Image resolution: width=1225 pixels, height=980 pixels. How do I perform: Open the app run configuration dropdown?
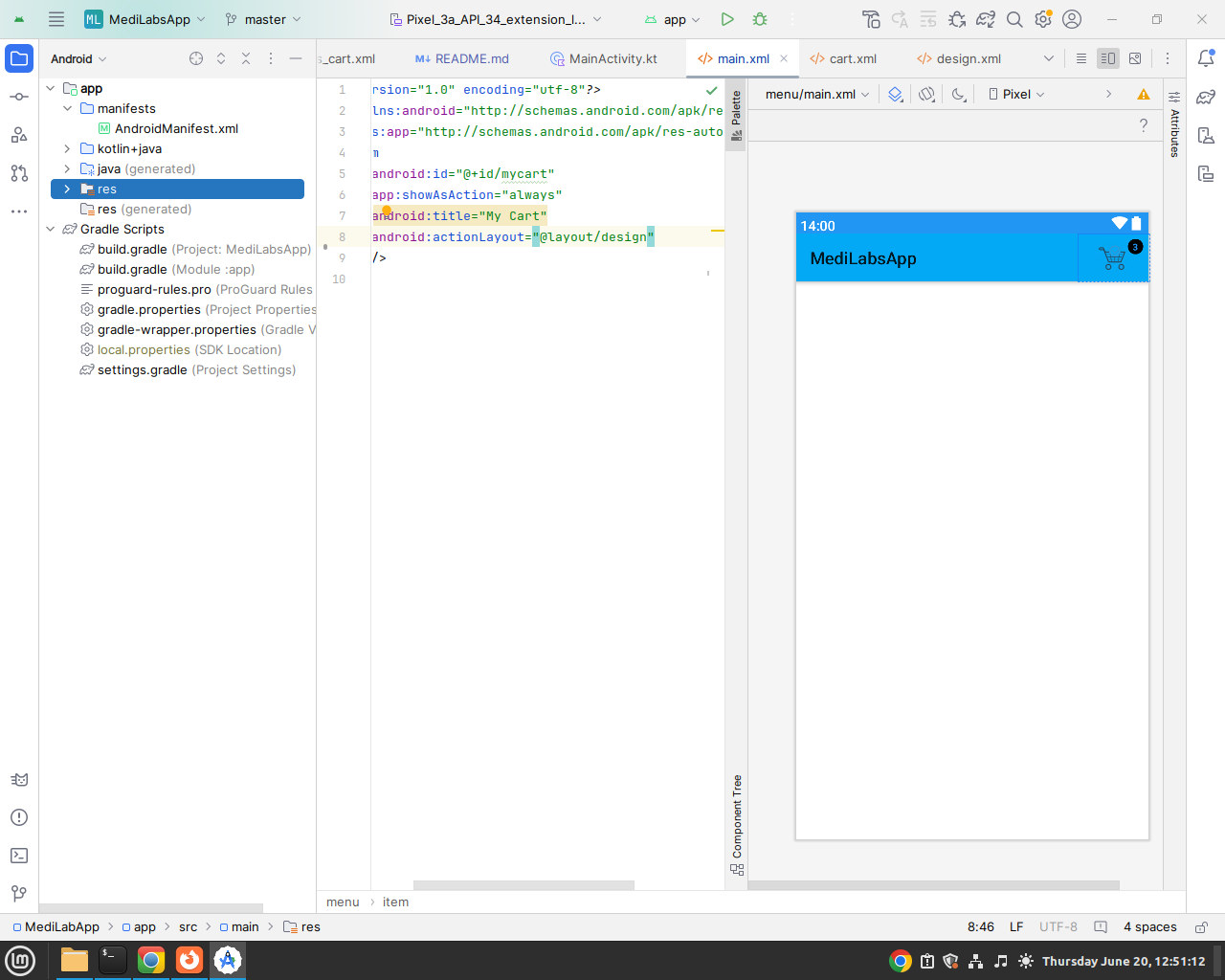672,19
